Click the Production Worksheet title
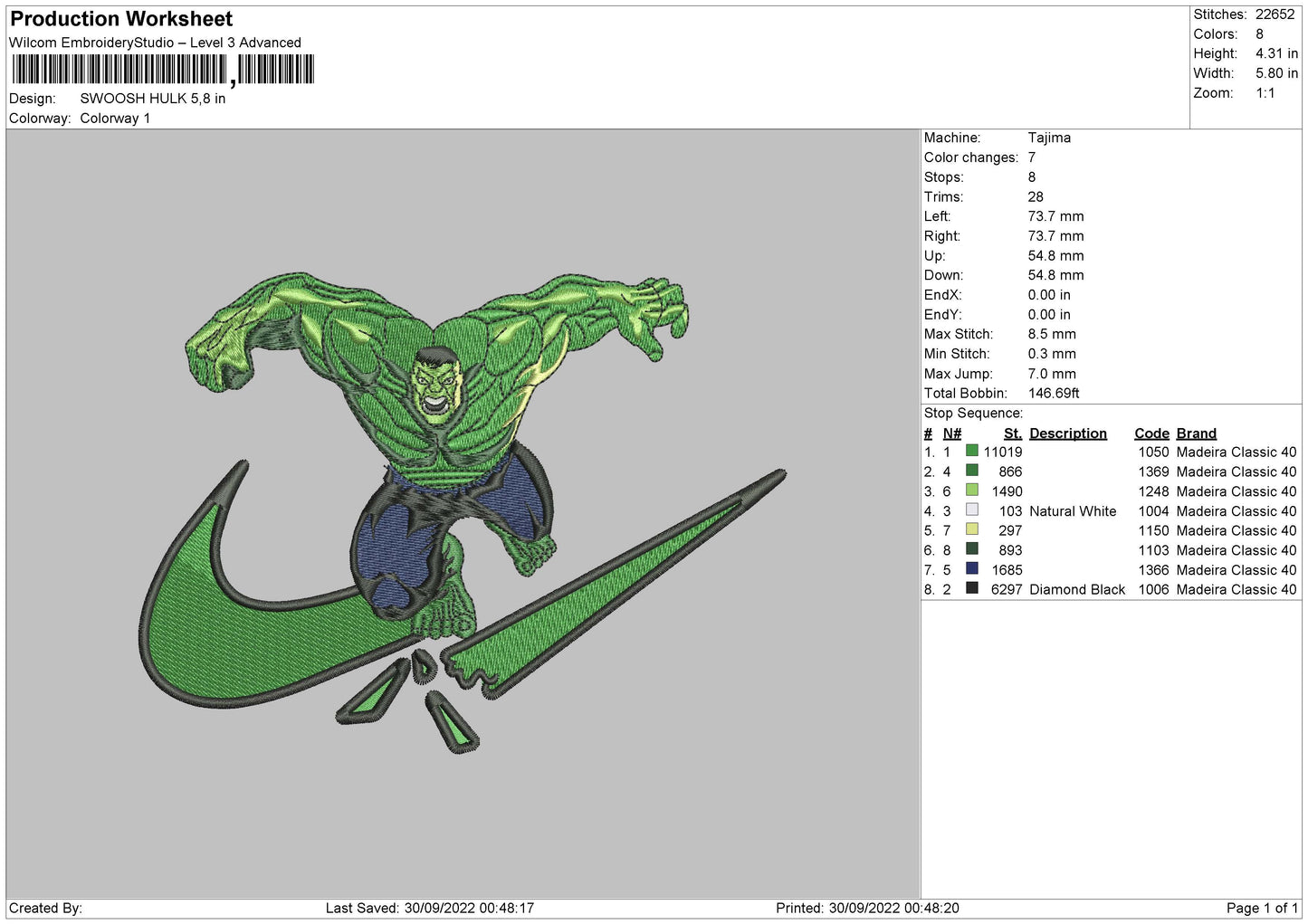The width and height of the screenshot is (1308, 924). pyautogui.click(x=121, y=19)
